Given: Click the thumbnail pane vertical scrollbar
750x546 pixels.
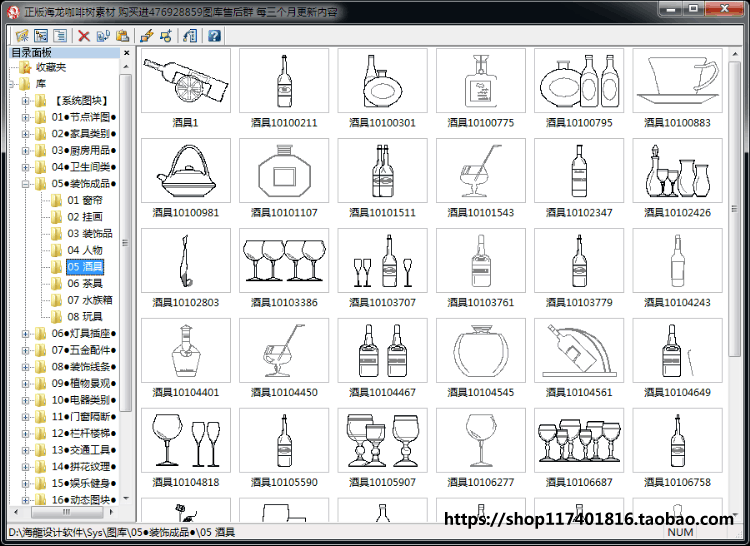Looking at the screenshot, I should [735, 282].
